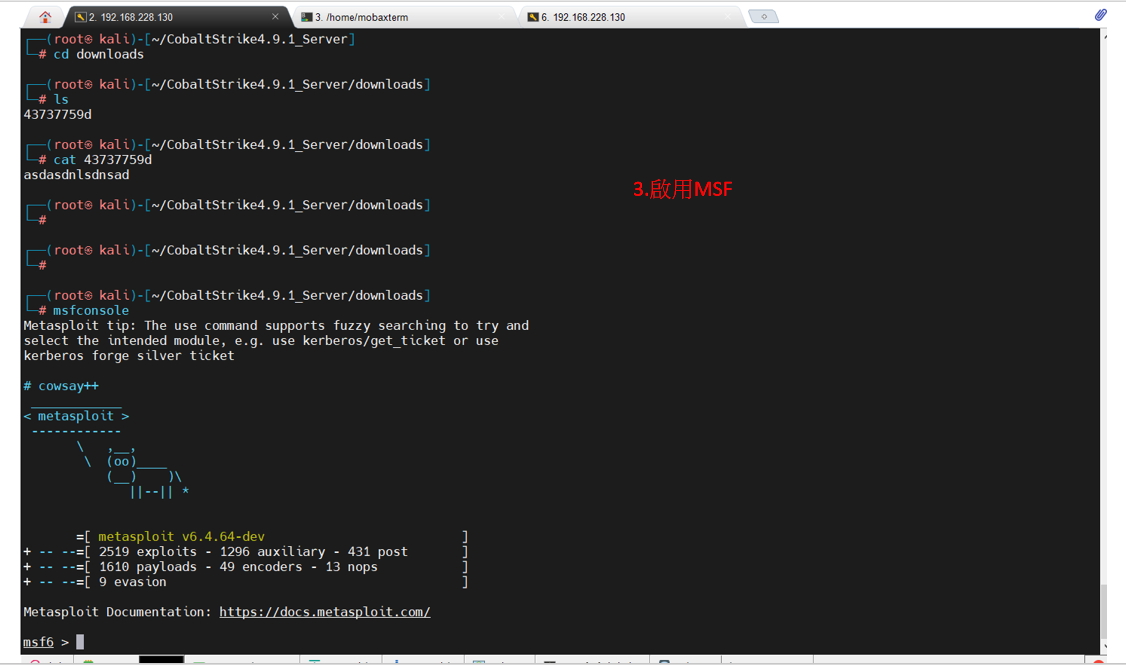The height and width of the screenshot is (665, 1126).
Task: Focus the msf6 prompt cursor
Action: click(80, 642)
